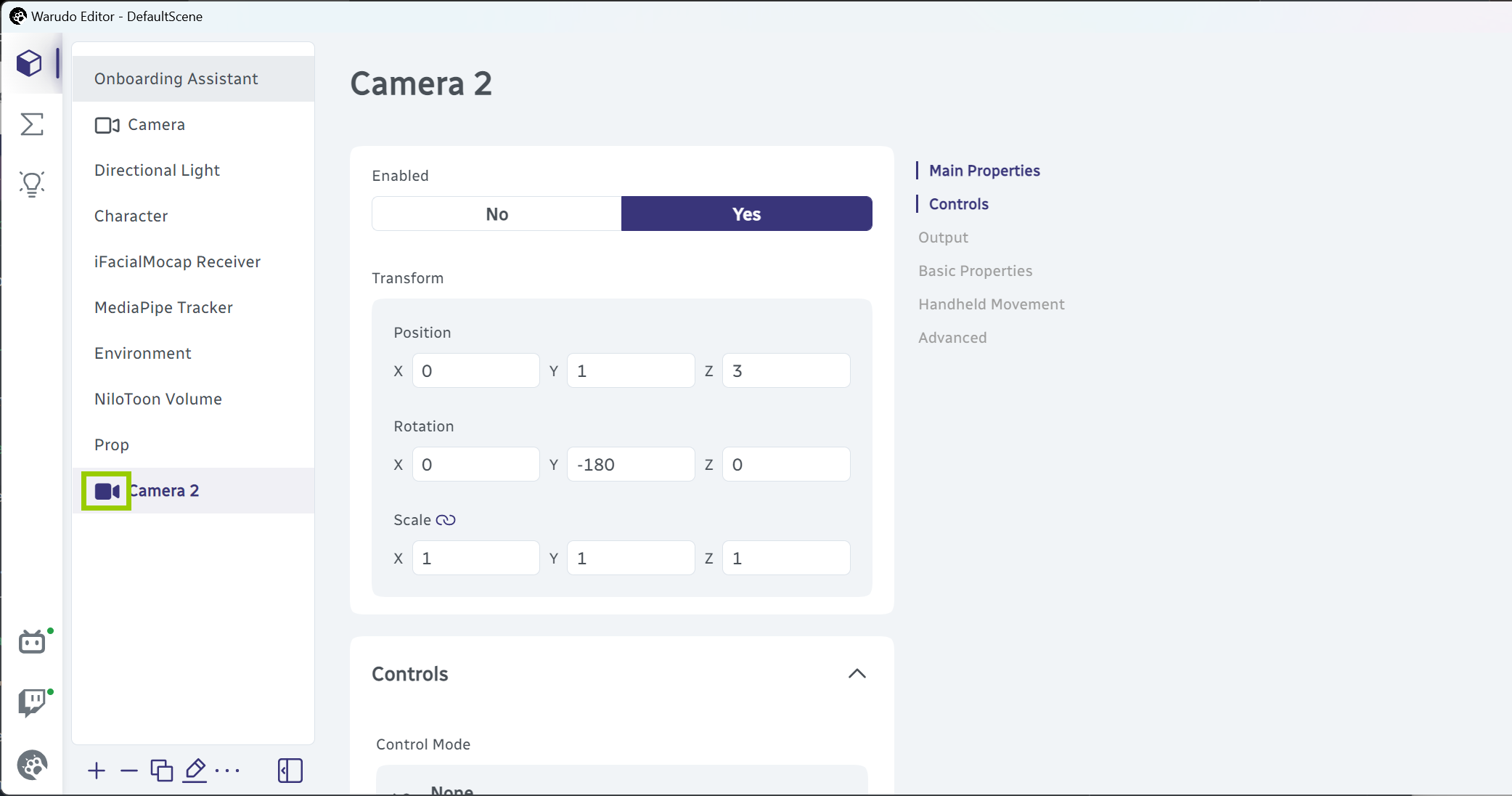Jump to the Output section link

tap(943, 237)
